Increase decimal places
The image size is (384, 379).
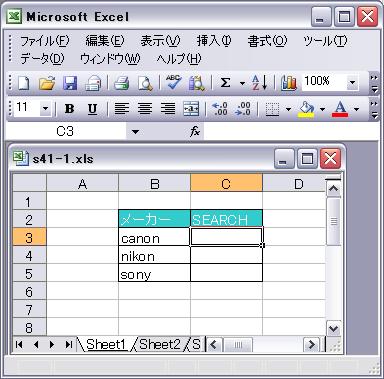pyautogui.click(x=220, y=109)
